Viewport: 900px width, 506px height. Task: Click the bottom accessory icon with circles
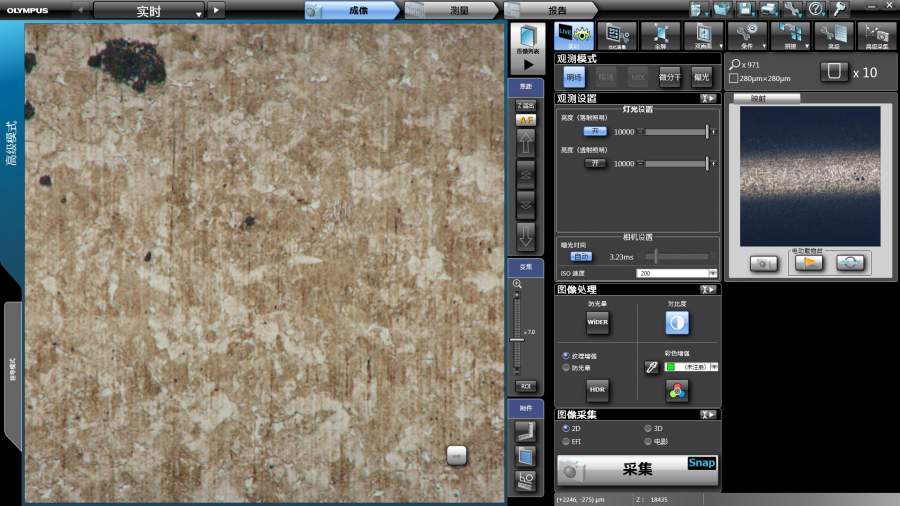point(525,481)
